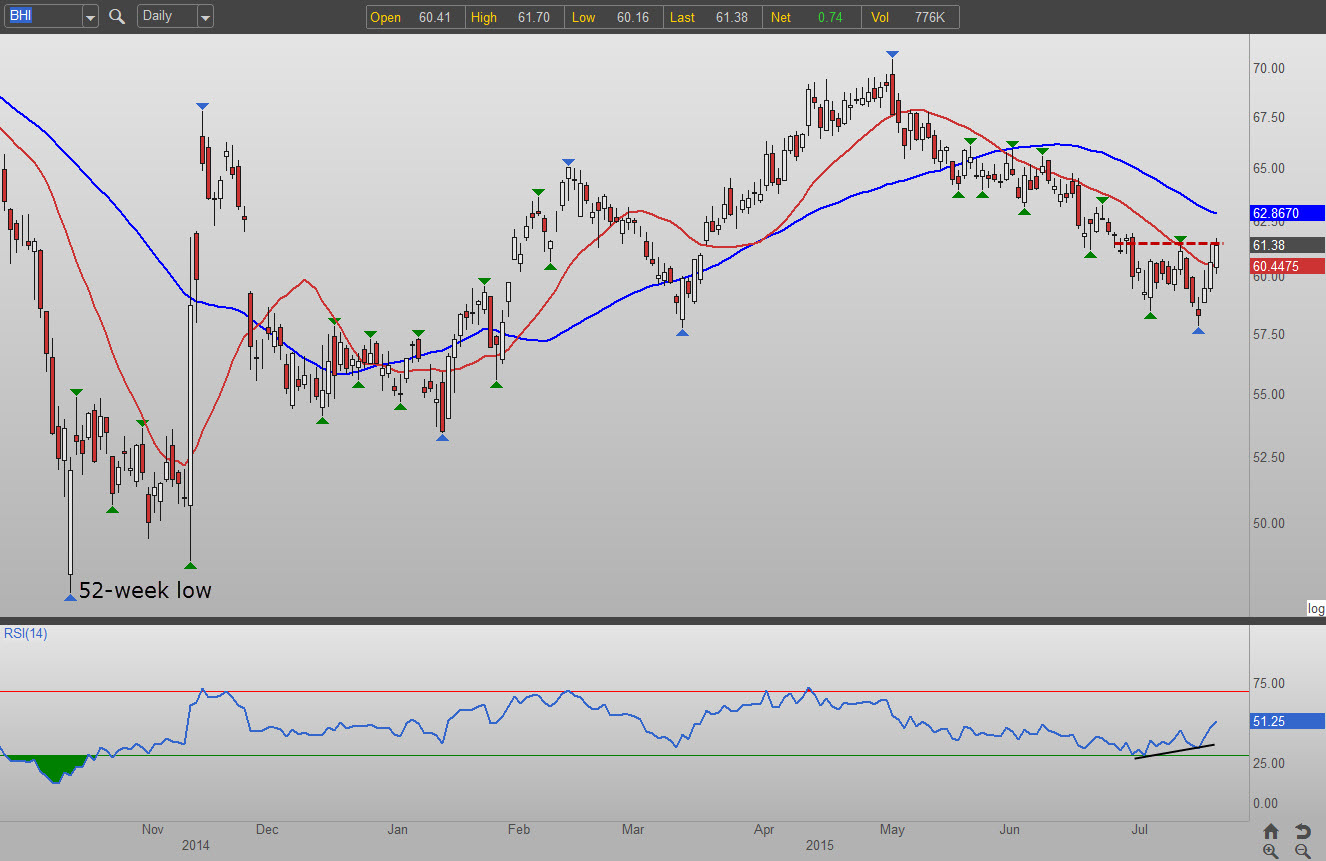Click the May label on the time axis
Image resolution: width=1326 pixels, height=861 pixels.
[x=892, y=829]
